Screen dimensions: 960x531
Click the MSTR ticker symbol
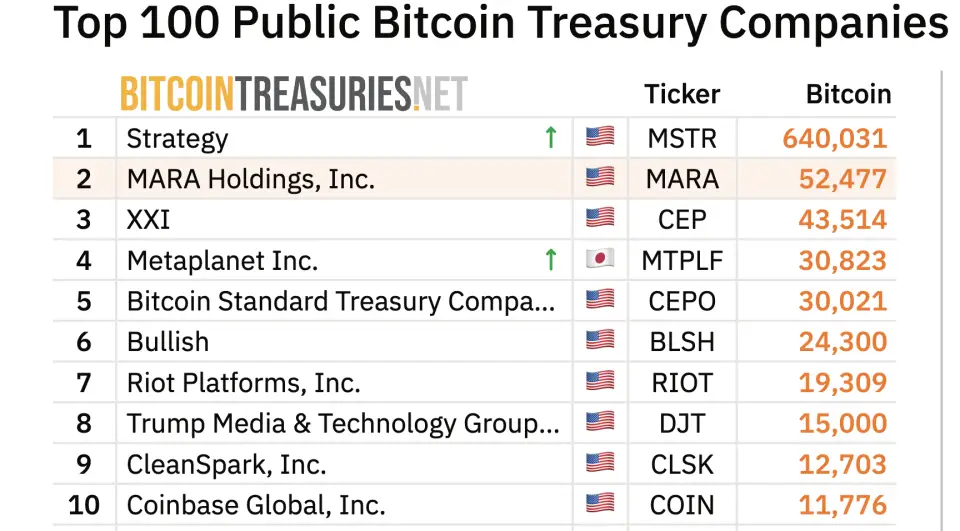pyautogui.click(x=682, y=138)
